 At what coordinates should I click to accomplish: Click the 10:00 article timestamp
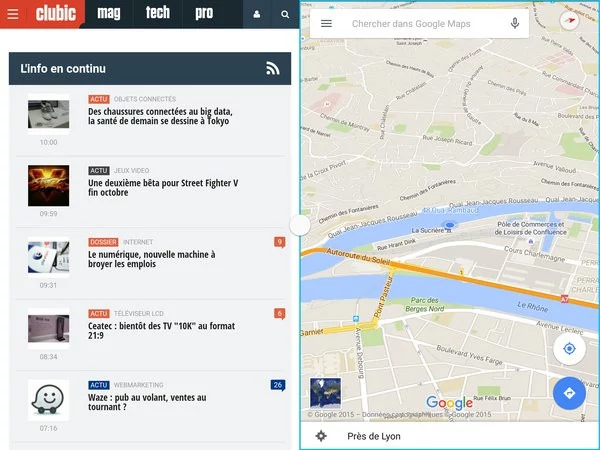pyautogui.click(x=49, y=142)
